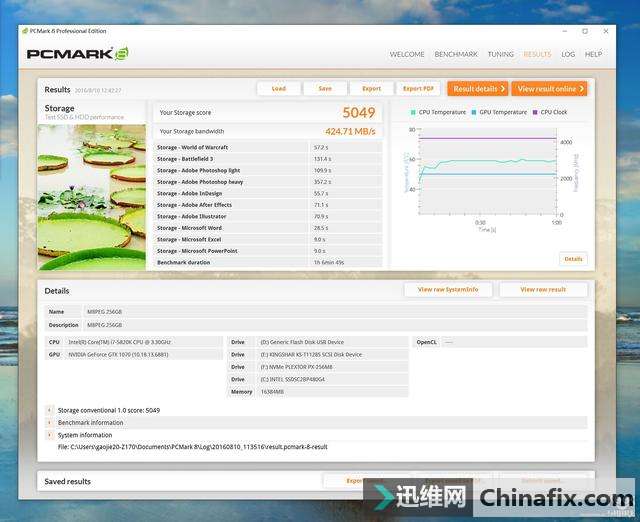The height and width of the screenshot is (522, 640).
Task: Click the Export button
Action: point(371,89)
